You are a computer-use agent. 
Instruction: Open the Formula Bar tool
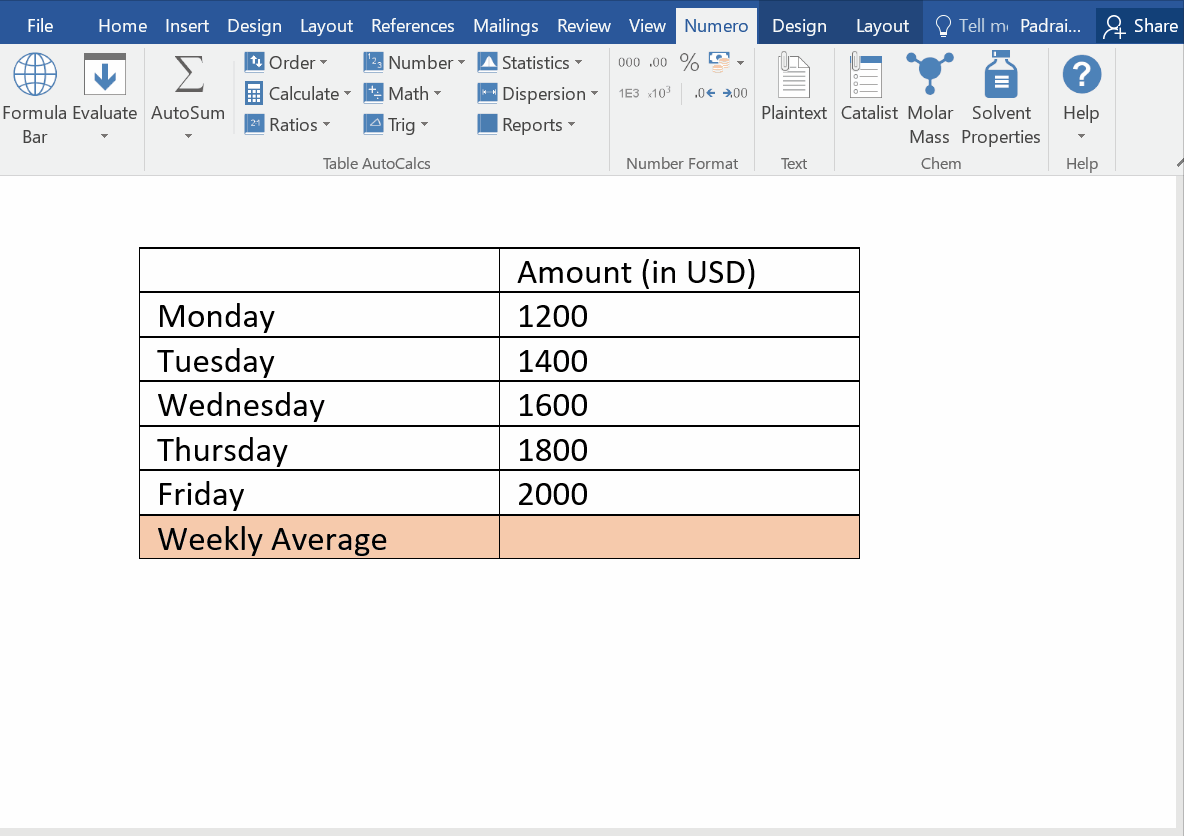click(35, 99)
